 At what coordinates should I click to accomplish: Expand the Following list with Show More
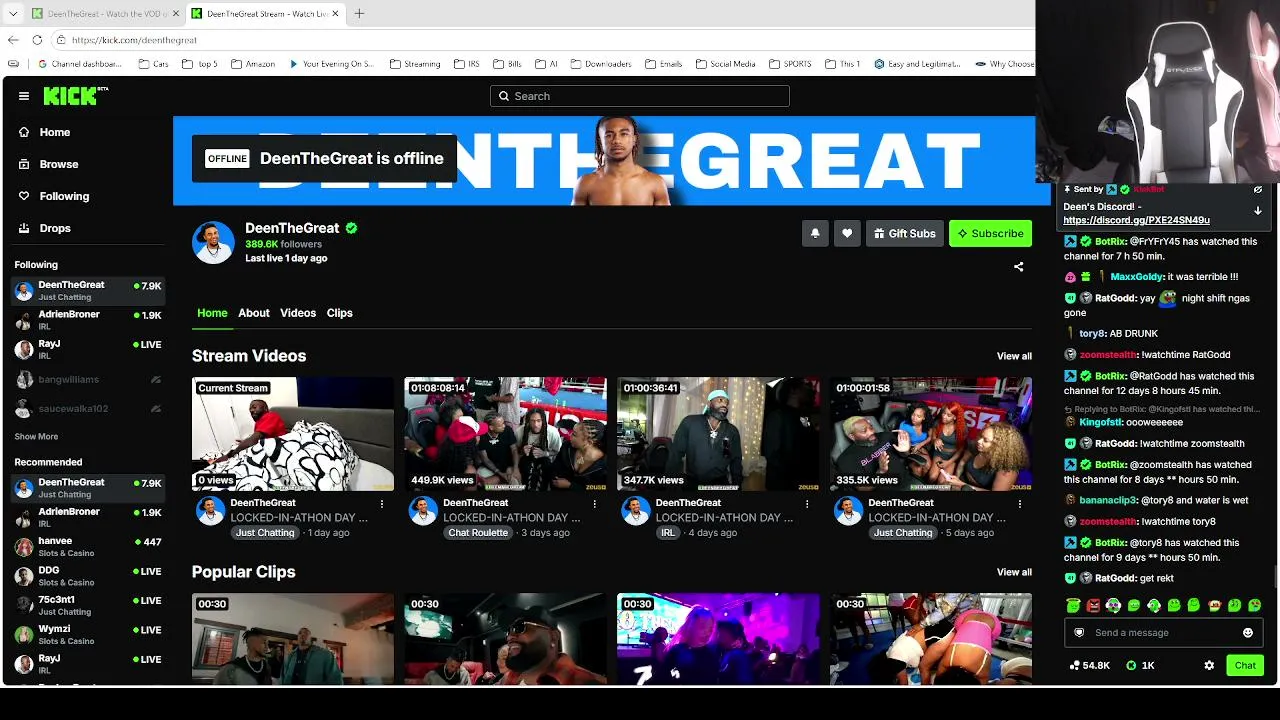point(36,436)
